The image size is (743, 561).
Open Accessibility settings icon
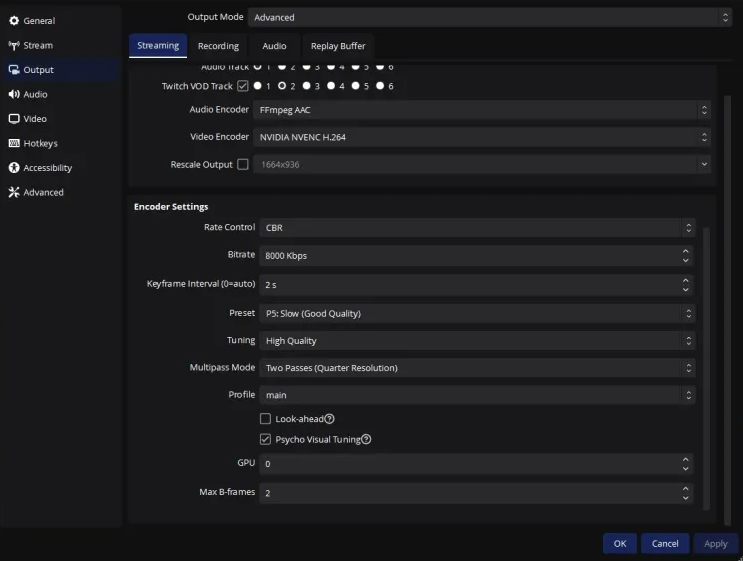14,168
